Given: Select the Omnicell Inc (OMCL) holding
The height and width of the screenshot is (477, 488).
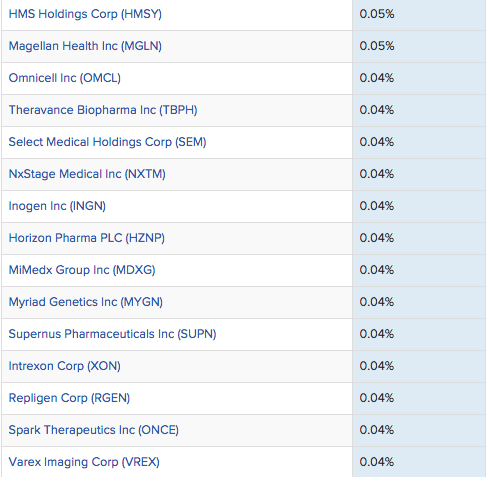Looking at the screenshot, I should click(x=65, y=78).
